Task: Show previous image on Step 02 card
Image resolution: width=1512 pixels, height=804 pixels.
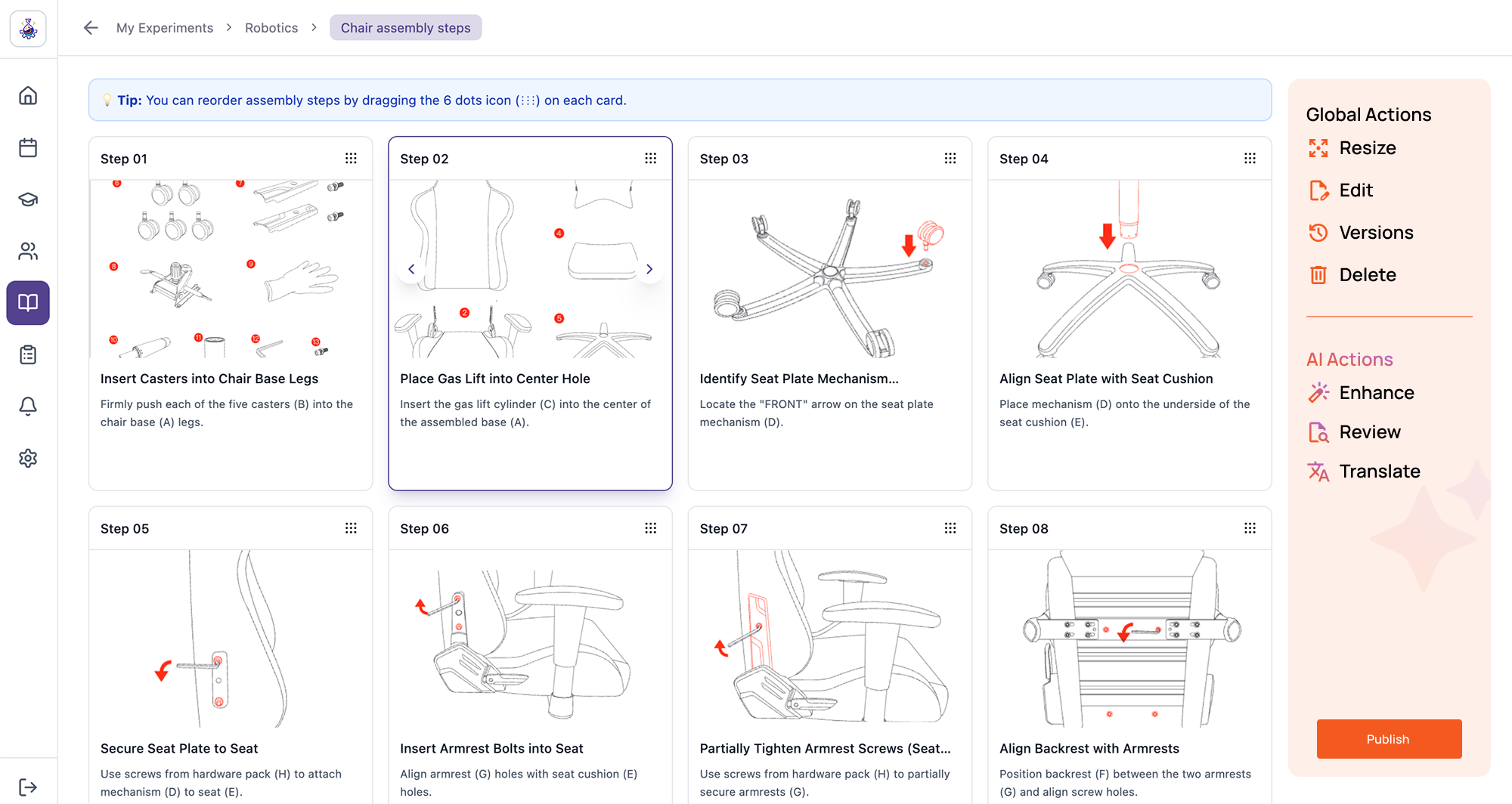Action: click(x=411, y=269)
